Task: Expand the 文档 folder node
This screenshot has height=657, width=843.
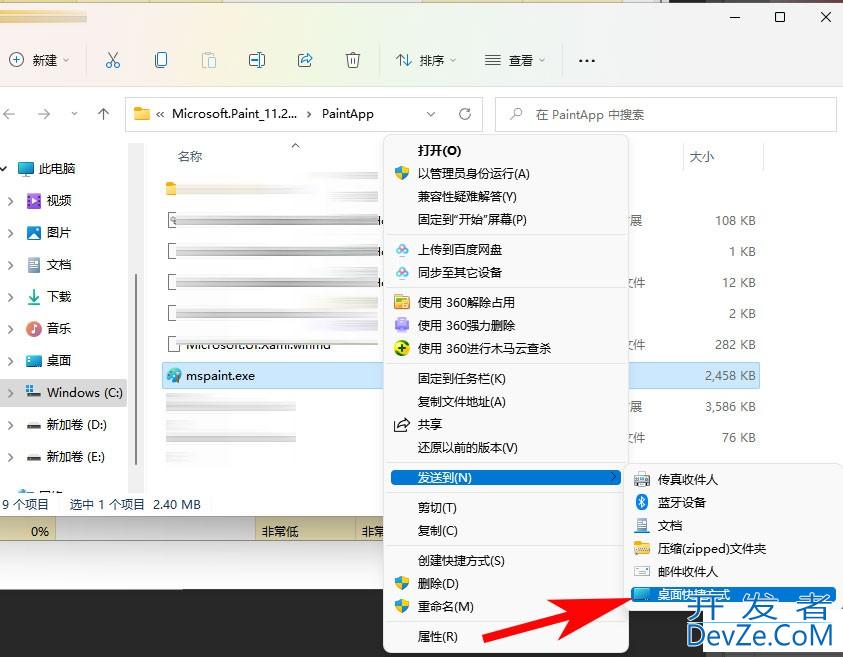Action: click(x=10, y=265)
